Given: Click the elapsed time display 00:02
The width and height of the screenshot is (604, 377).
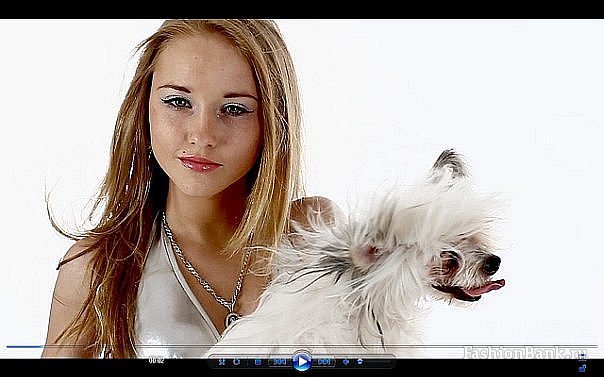Looking at the screenshot, I should [156, 361].
